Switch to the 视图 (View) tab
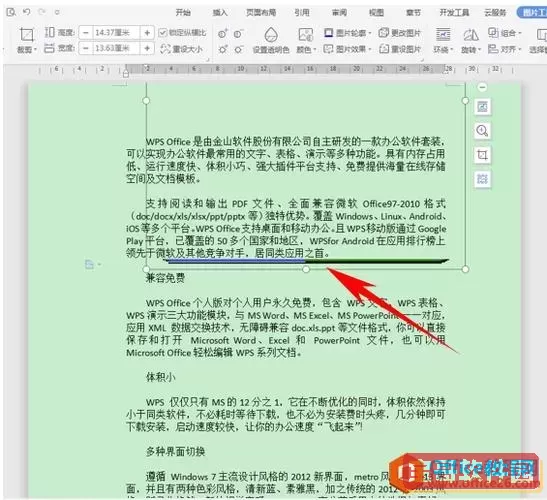Image resolution: width=547 pixels, height=500 pixels. point(376,13)
